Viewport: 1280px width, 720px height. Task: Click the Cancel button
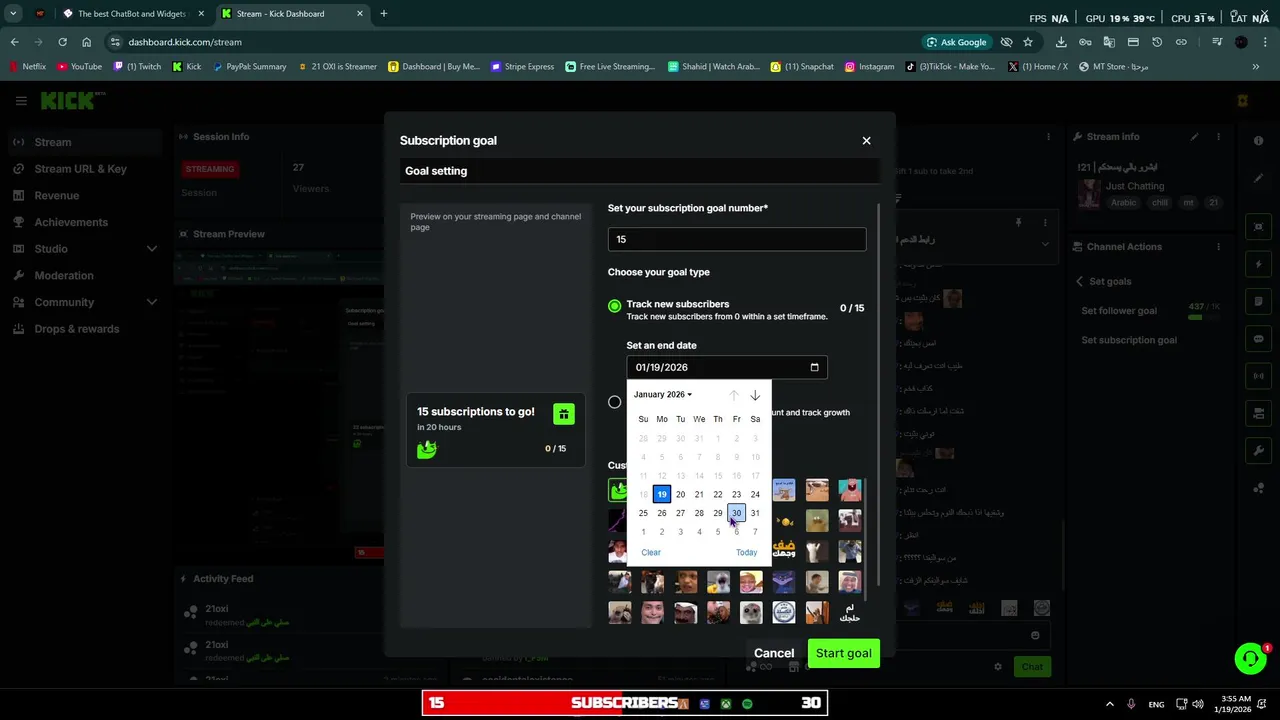coord(774,653)
